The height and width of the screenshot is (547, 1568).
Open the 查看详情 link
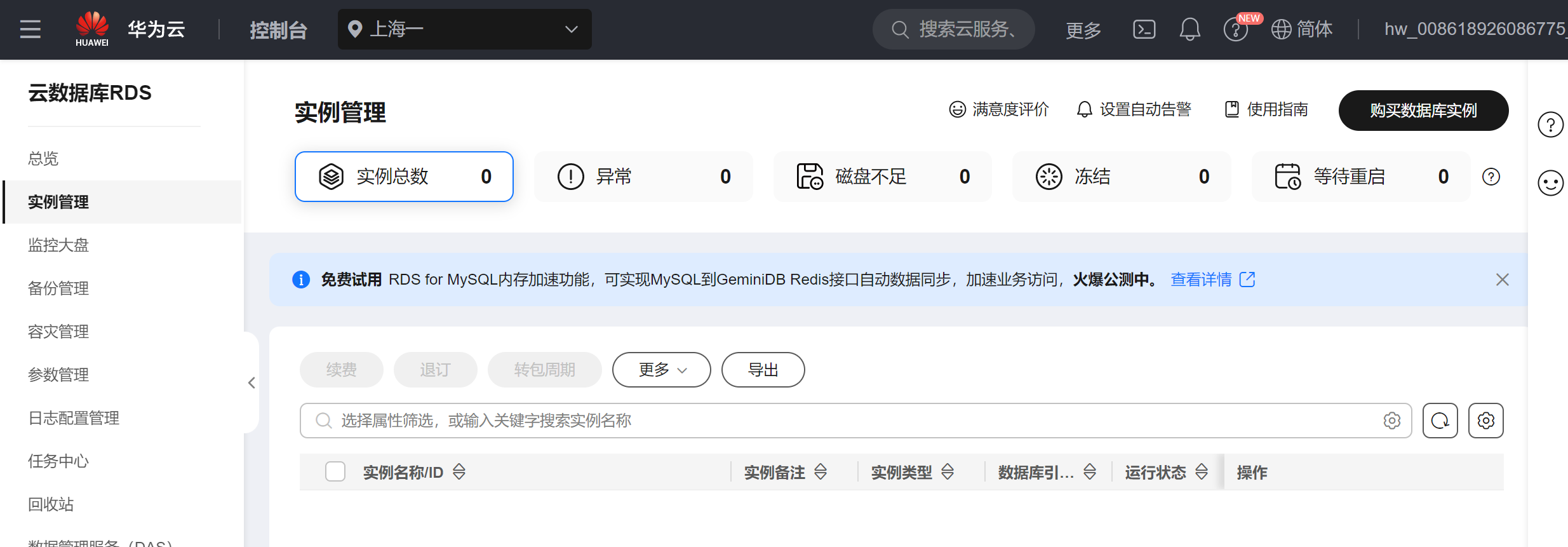(1201, 280)
